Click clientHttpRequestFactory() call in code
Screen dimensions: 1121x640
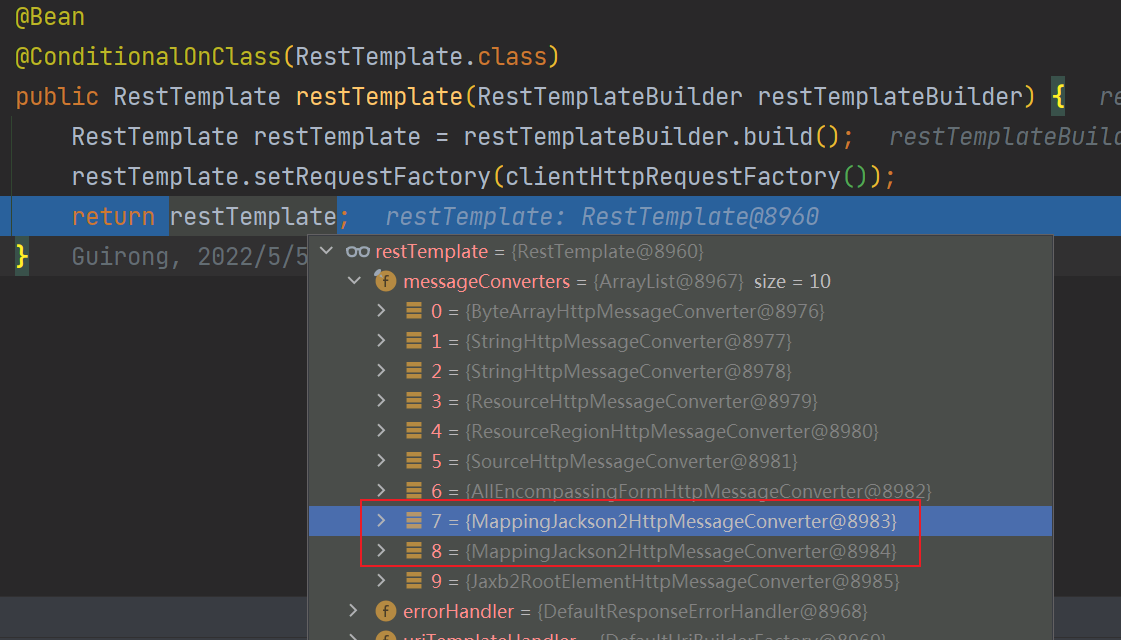tap(686, 177)
